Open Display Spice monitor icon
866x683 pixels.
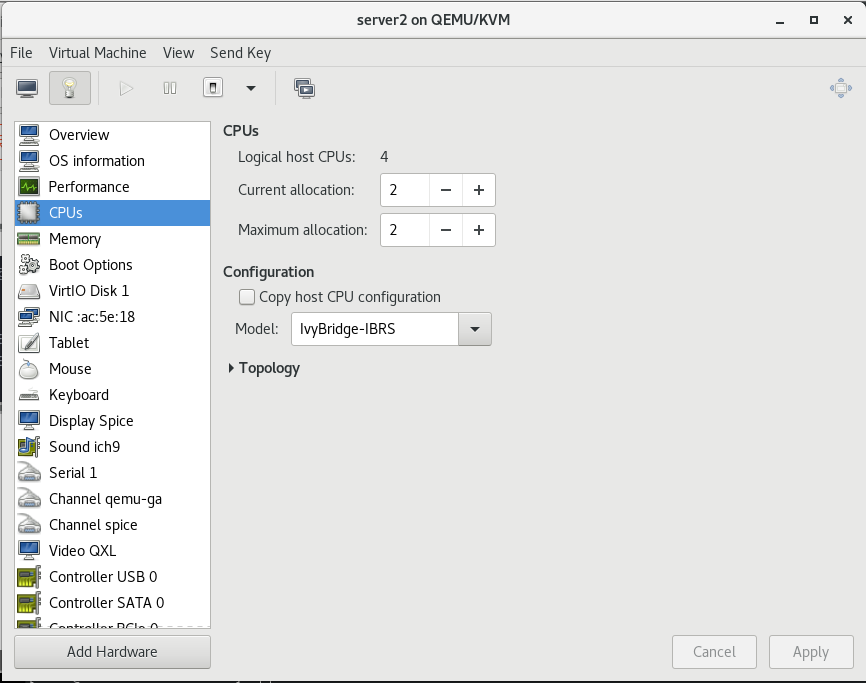tap(29, 421)
